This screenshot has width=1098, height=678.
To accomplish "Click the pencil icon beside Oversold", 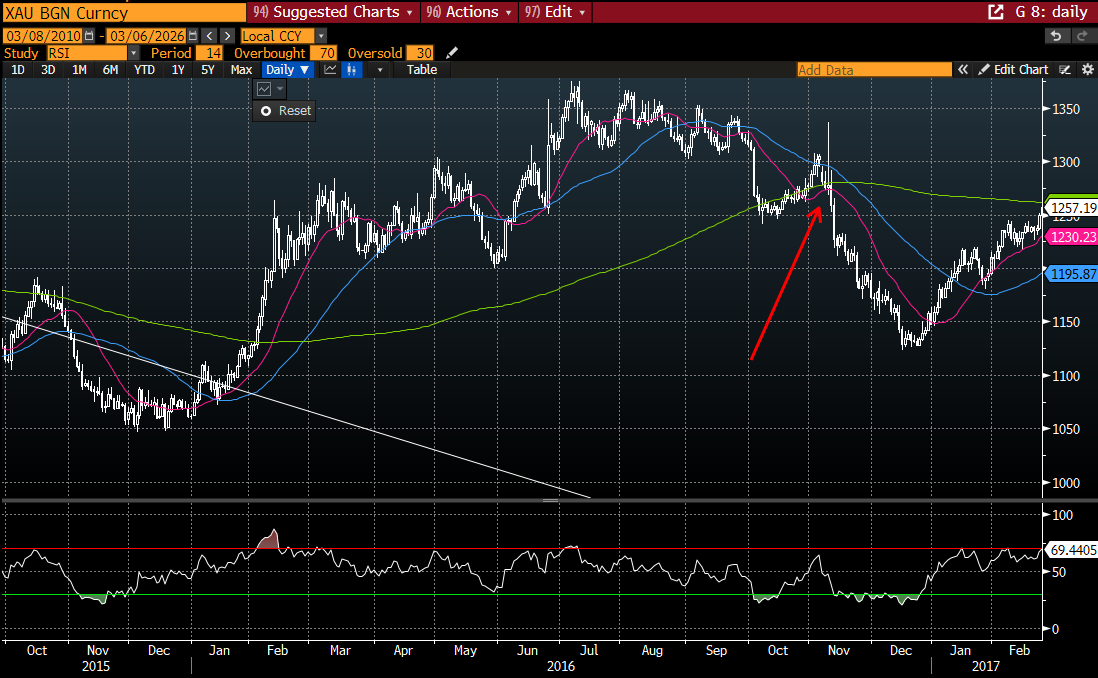I will (452, 53).
